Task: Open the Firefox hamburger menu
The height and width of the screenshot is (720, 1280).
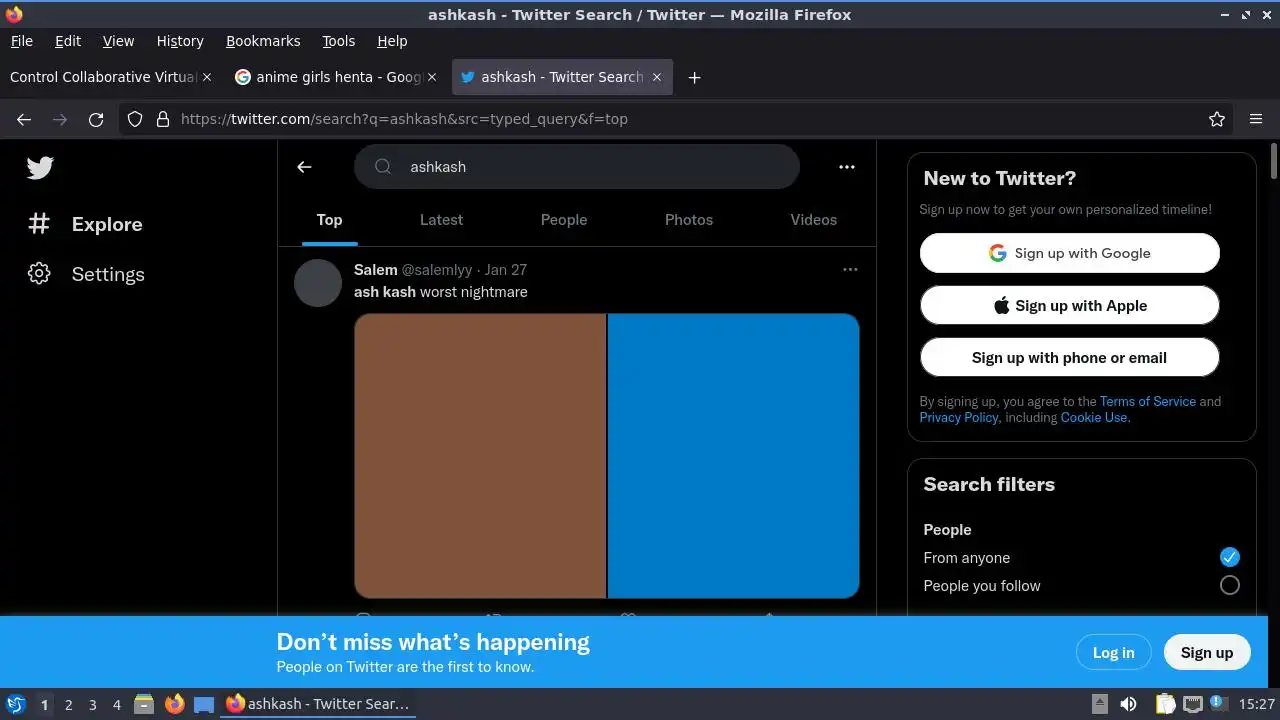Action: coord(1256,119)
